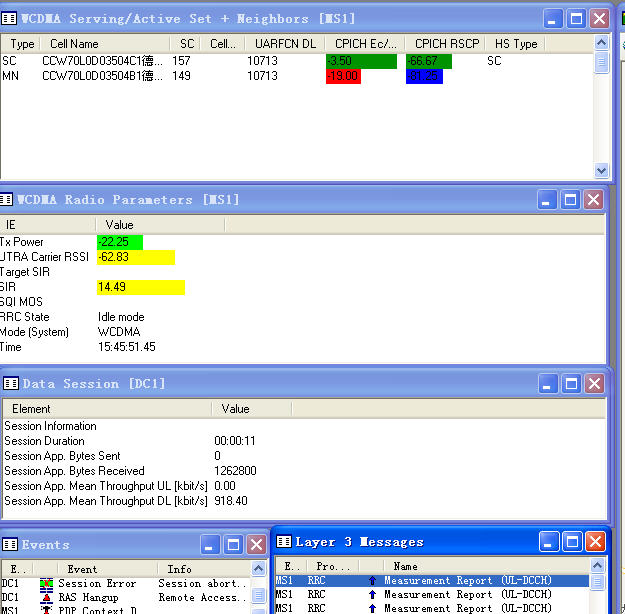Click the Serving/Active Set scrollbar thumb
This screenshot has width=625, height=614.
point(601,62)
